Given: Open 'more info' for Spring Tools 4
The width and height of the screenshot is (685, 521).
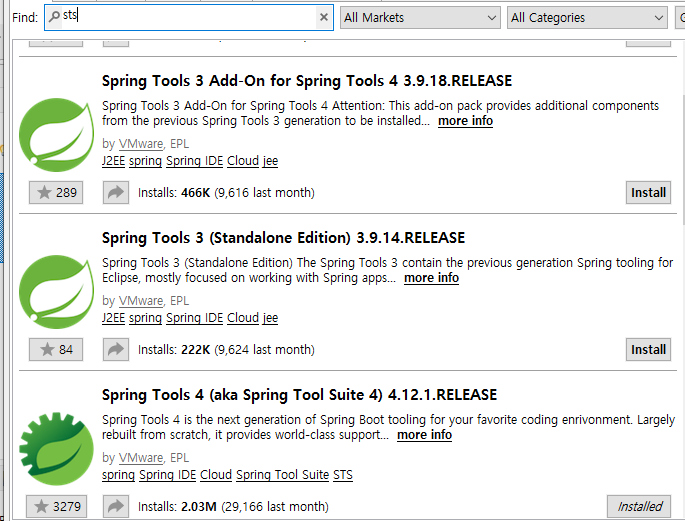Looking at the screenshot, I should click(424, 435).
